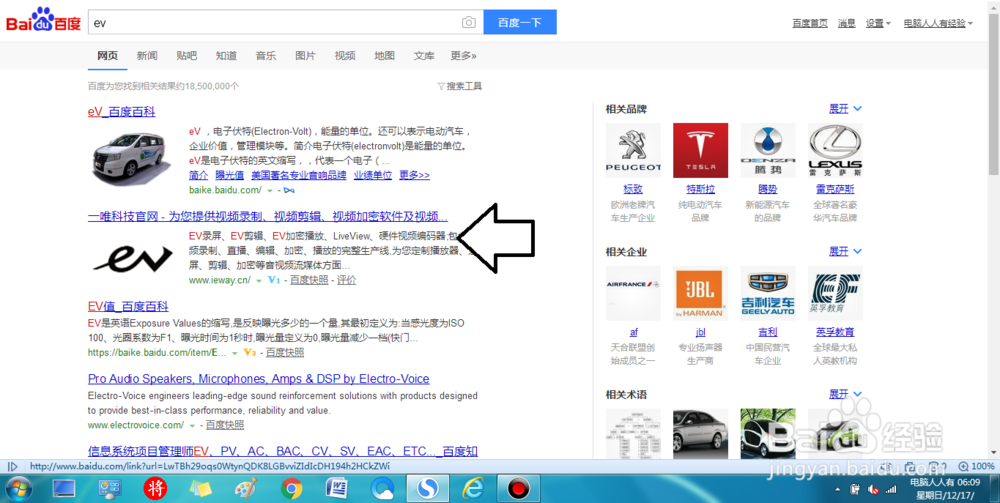Image resolution: width=1000 pixels, height=503 pixels.
Task: Switch to the 音乐 tab
Action: click(265, 55)
